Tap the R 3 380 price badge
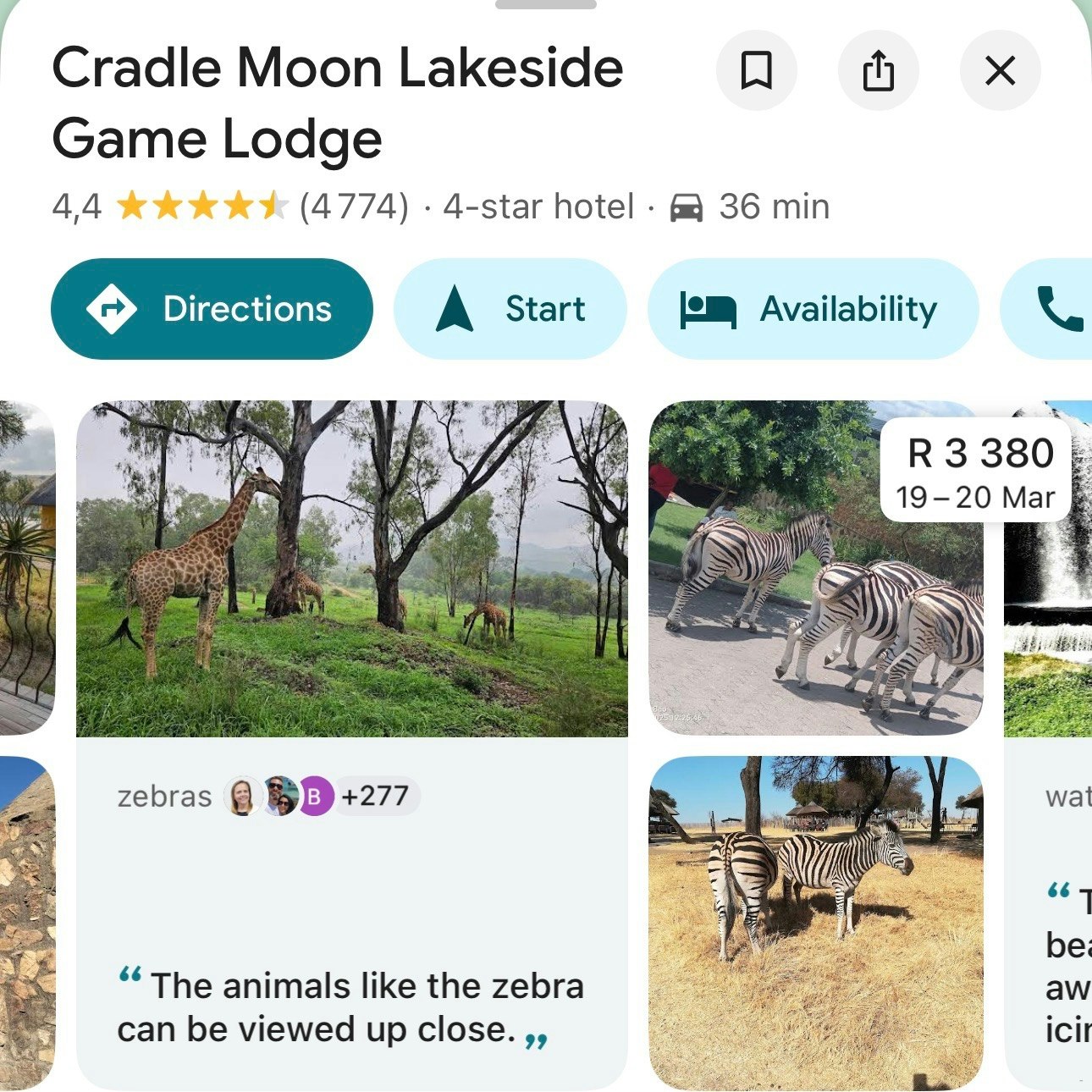The image size is (1092, 1092). click(x=979, y=471)
